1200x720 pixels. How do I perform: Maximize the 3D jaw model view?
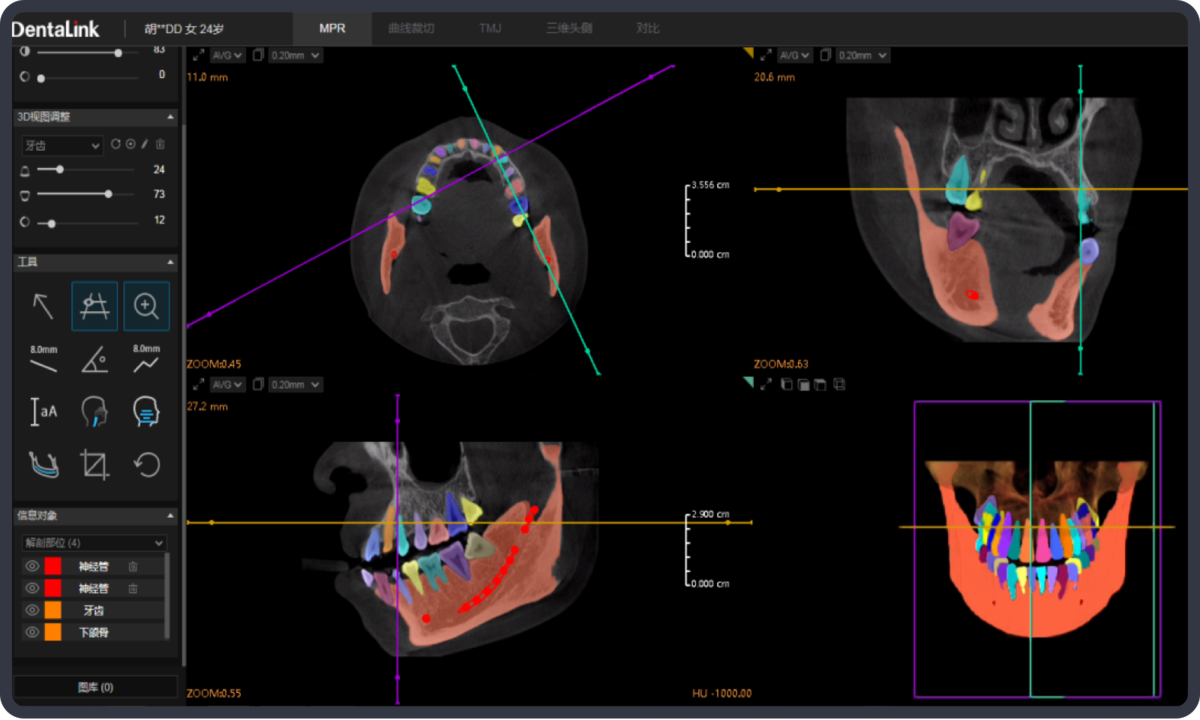coord(765,384)
